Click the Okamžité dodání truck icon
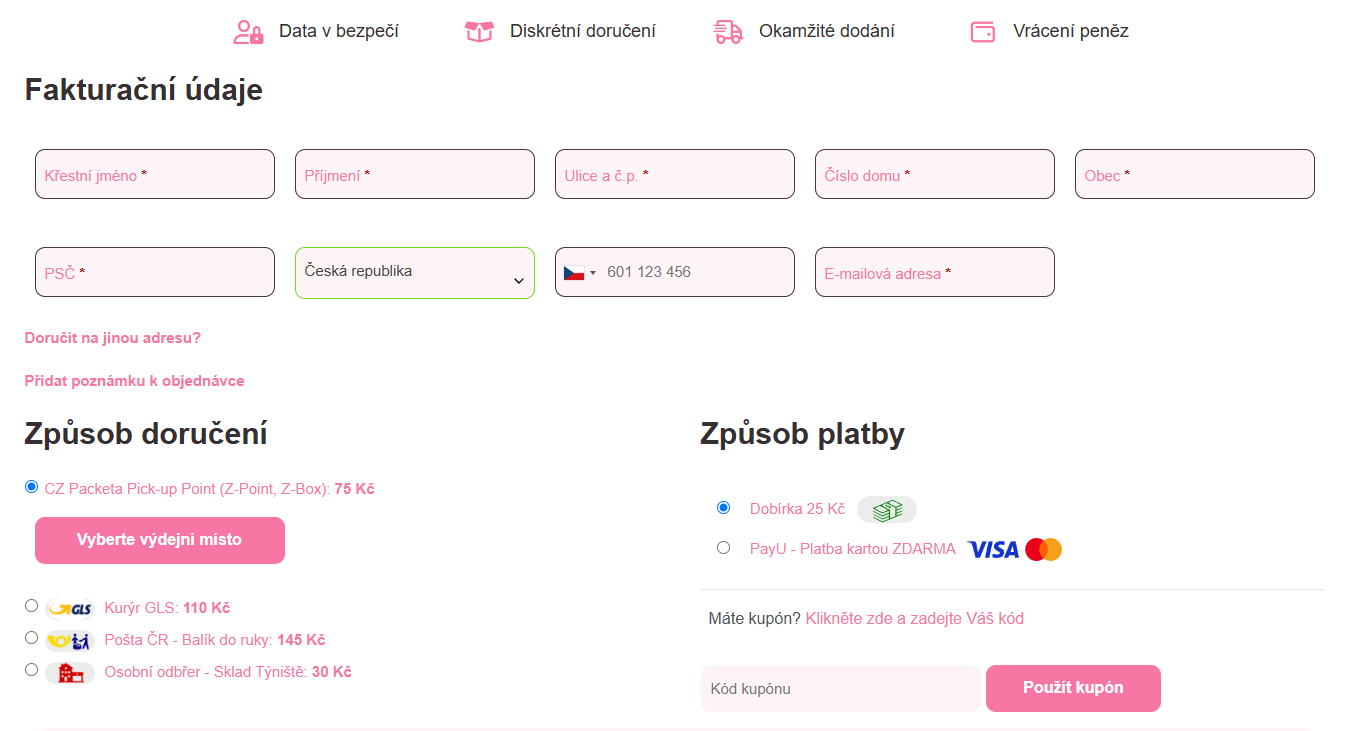Image resolution: width=1348 pixels, height=731 pixels. [727, 31]
